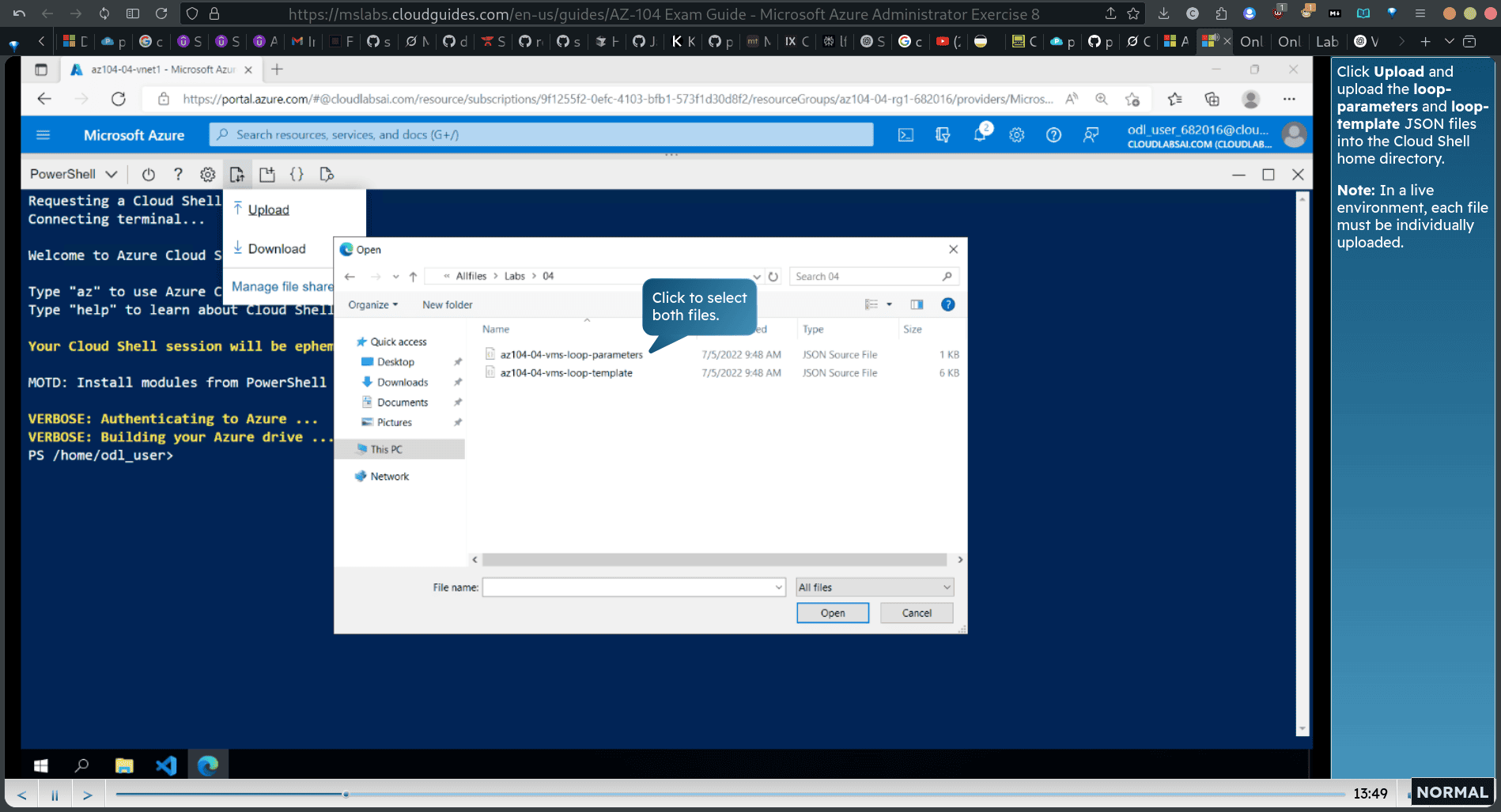The width and height of the screenshot is (1501, 812).
Task: Click the horizontal scrollbar in file list
Action: (715, 560)
